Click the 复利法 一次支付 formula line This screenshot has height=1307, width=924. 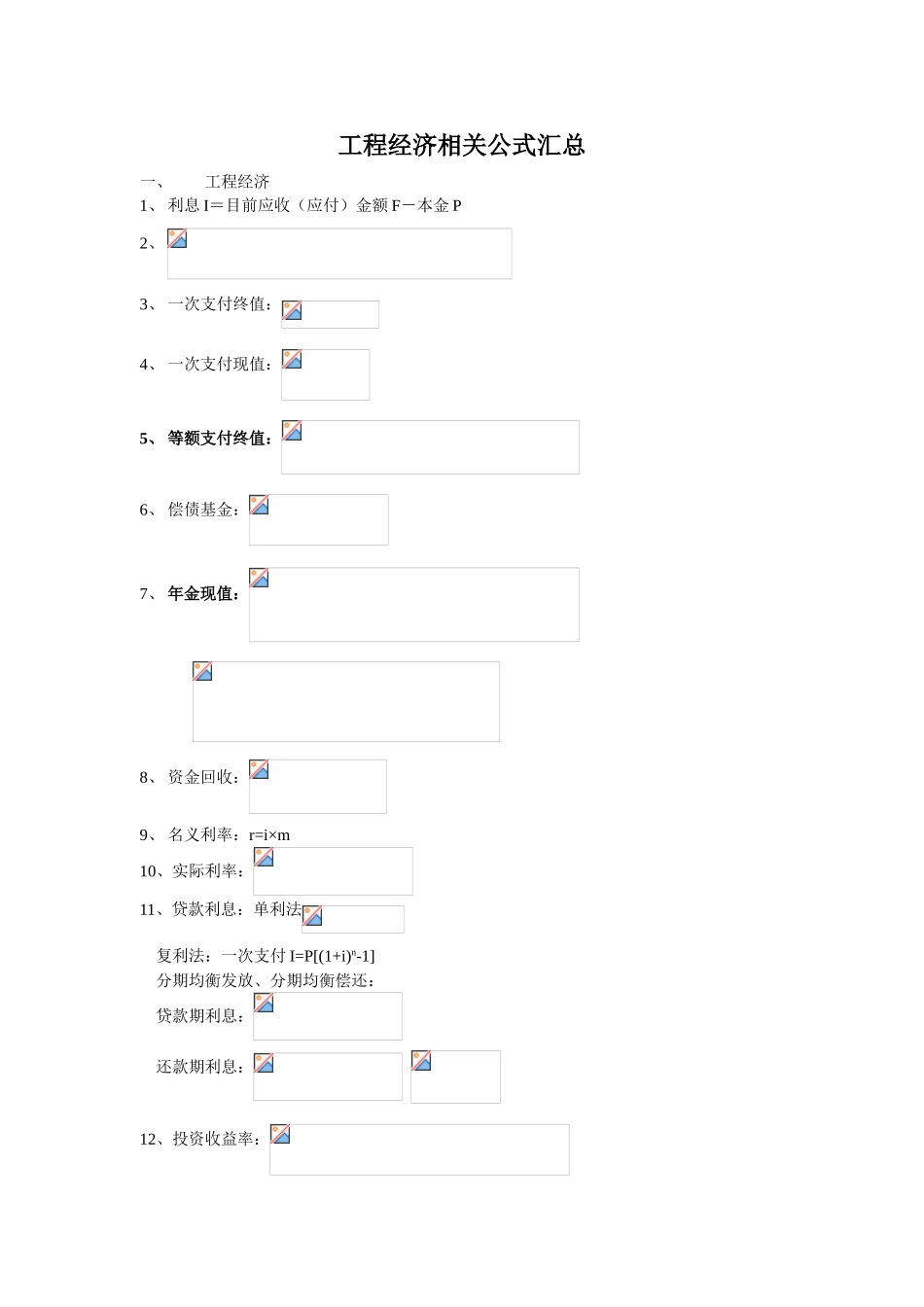coord(266,956)
